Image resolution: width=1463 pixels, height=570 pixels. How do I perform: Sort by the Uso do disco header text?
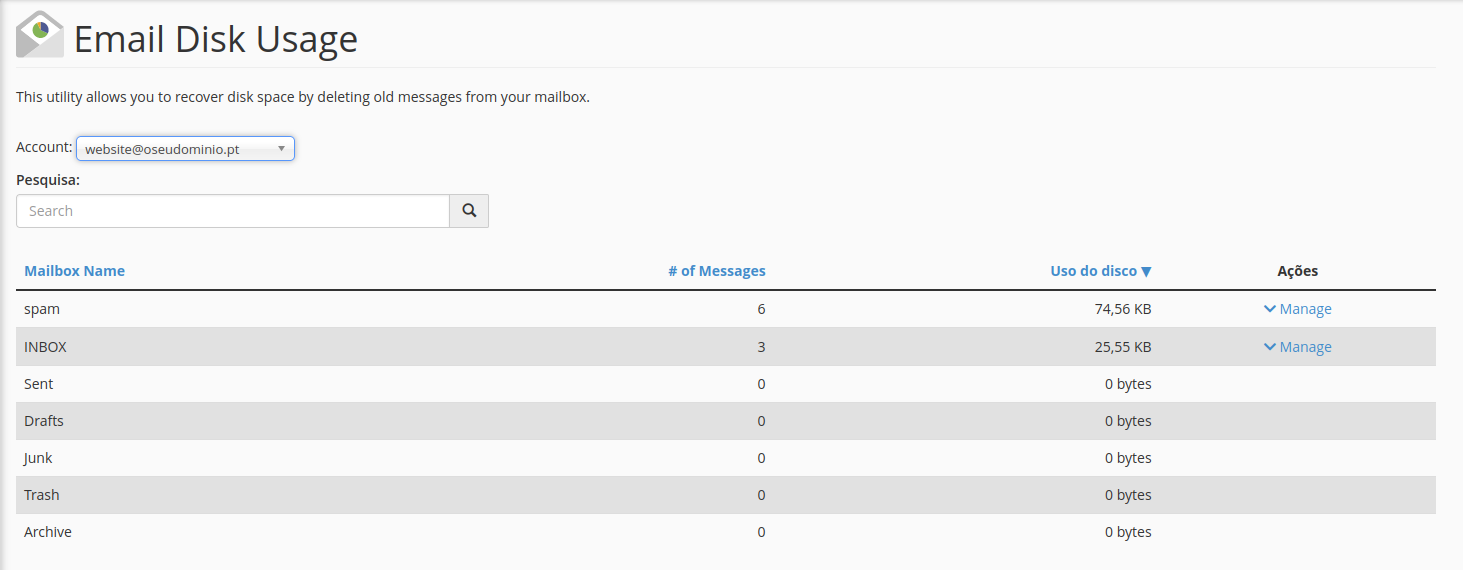(x=1093, y=271)
